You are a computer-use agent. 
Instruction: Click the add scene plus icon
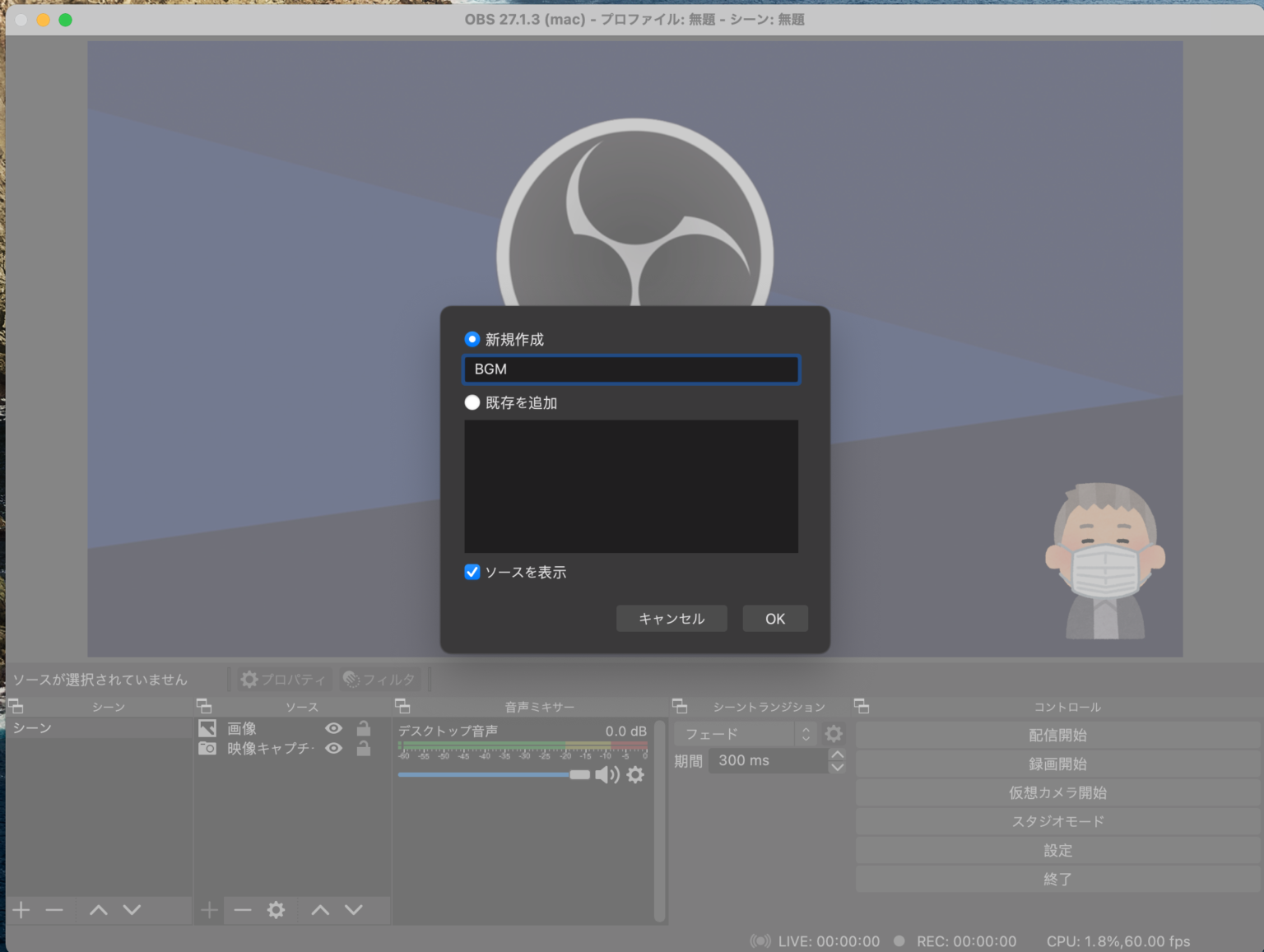coord(21,909)
